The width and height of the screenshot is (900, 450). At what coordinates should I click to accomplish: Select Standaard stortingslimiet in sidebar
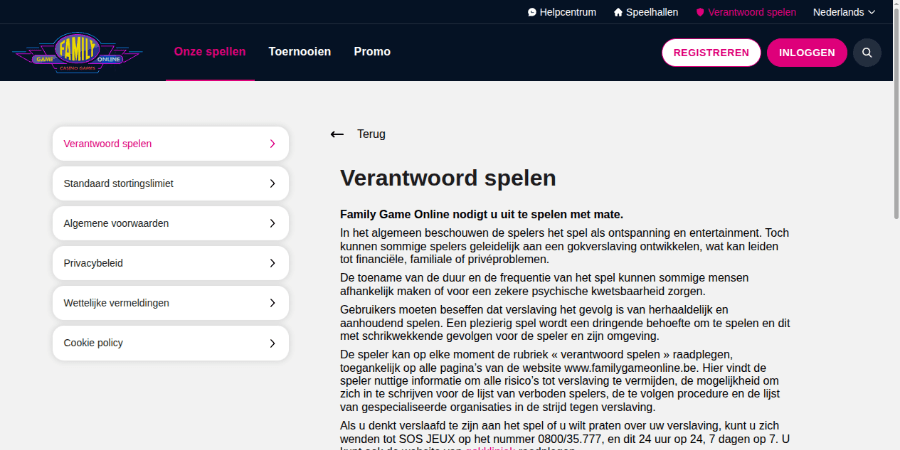point(170,184)
